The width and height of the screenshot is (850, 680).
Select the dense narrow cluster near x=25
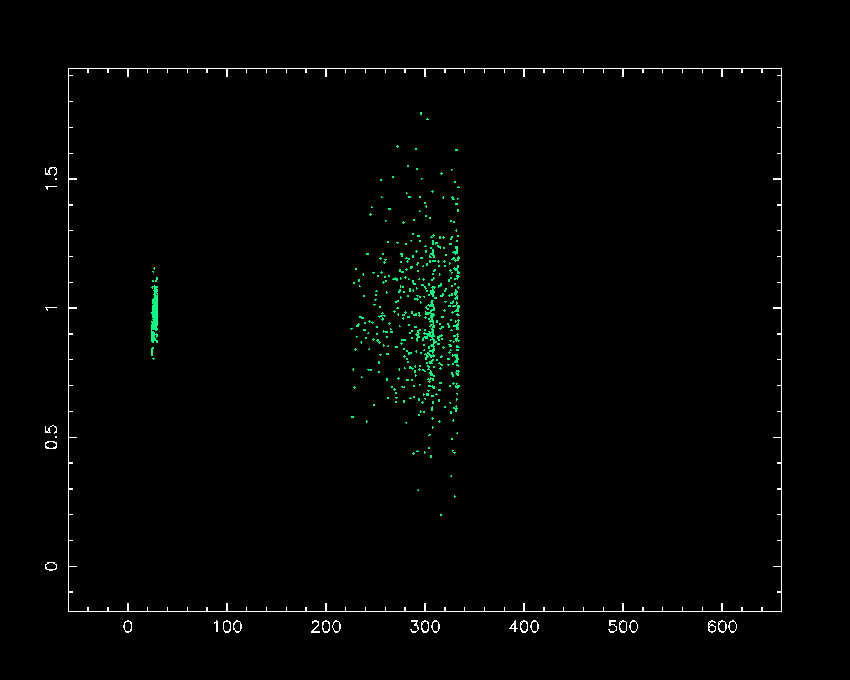[x=154, y=313]
